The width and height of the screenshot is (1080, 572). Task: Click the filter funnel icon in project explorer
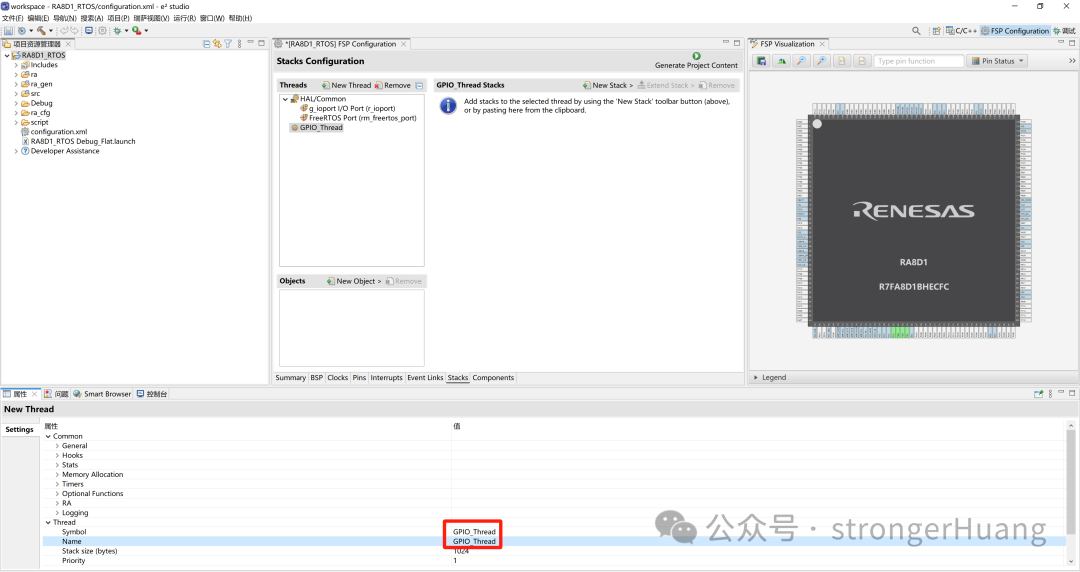pos(228,43)
